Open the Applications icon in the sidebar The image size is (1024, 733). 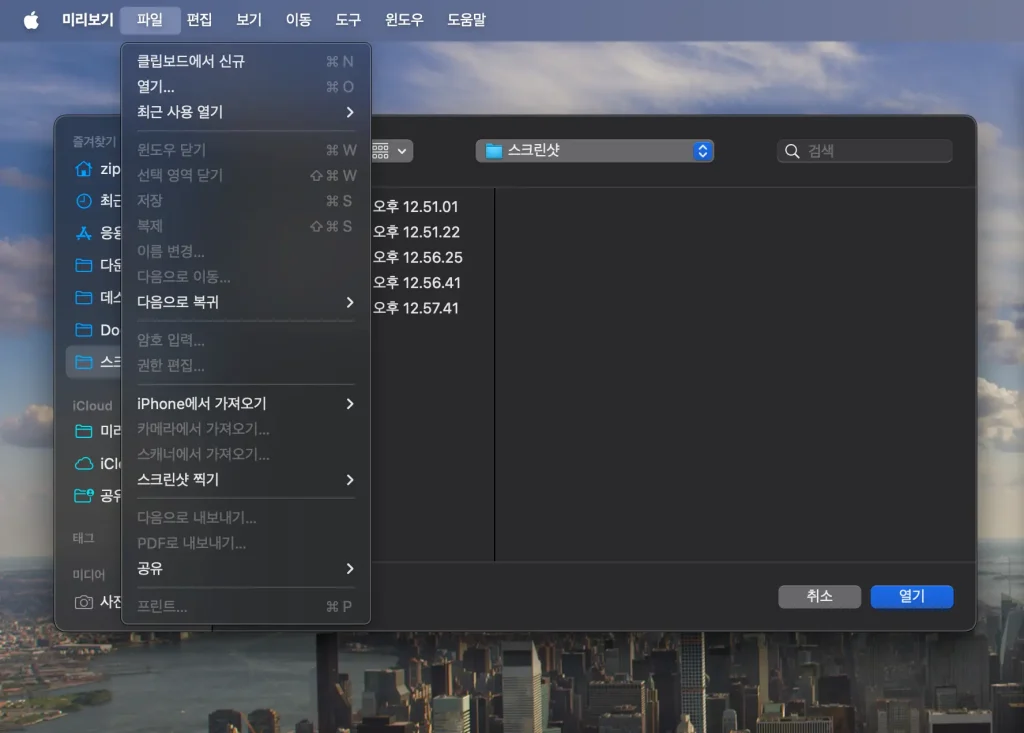[84, 233]
